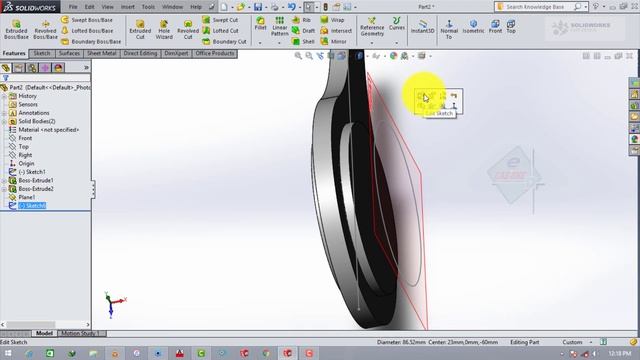The height and width of the screenshot is (360, 640).
Task: Expand the History folder node
Action: (x=4, y=96)
